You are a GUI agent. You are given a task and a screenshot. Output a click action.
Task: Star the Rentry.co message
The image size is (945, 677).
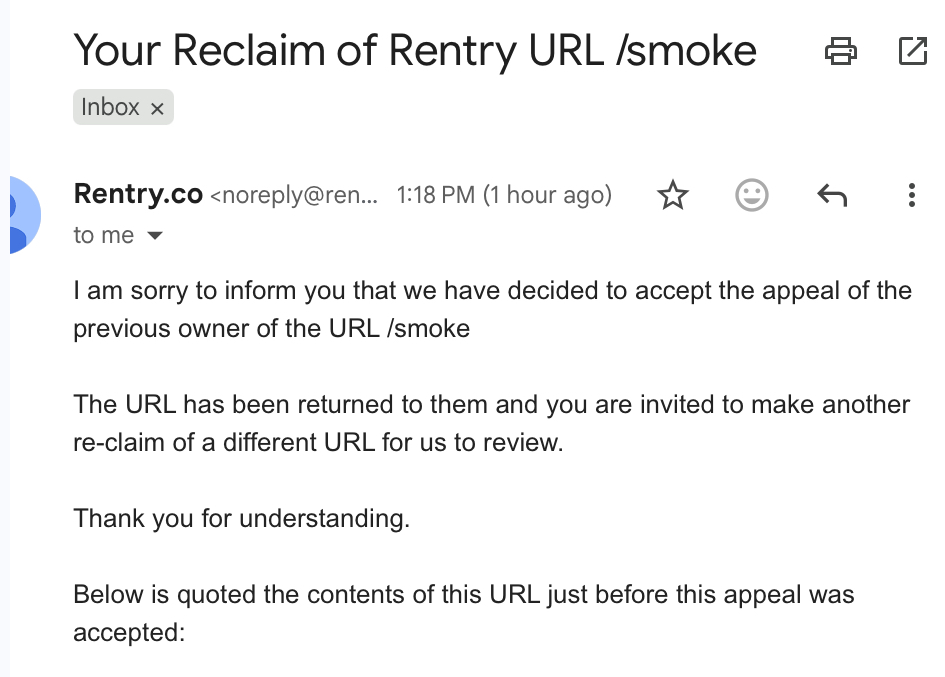(673, 195)
